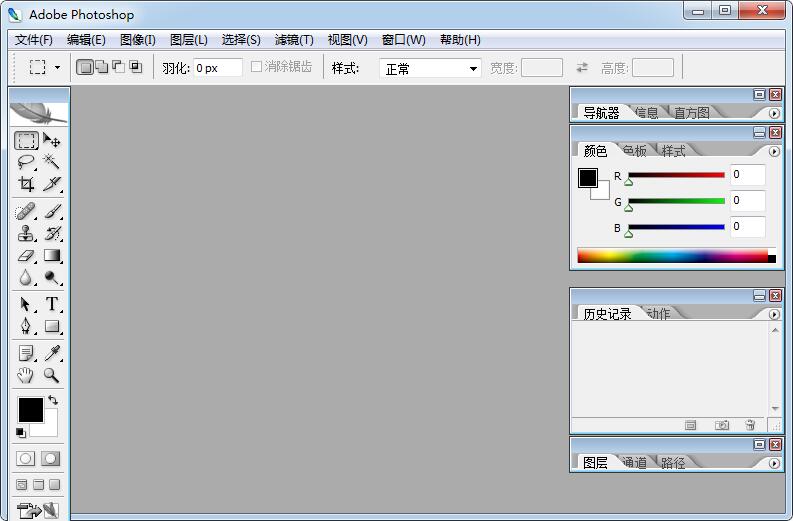
Task: Open the 滤镜 (Filter) menu
Action: click(294, 40)
